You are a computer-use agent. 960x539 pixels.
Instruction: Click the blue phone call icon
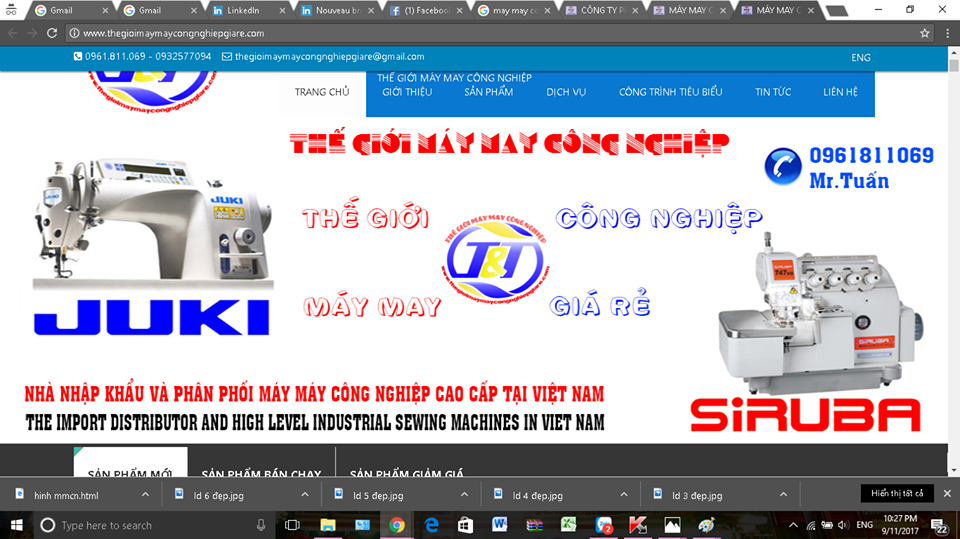782,166
